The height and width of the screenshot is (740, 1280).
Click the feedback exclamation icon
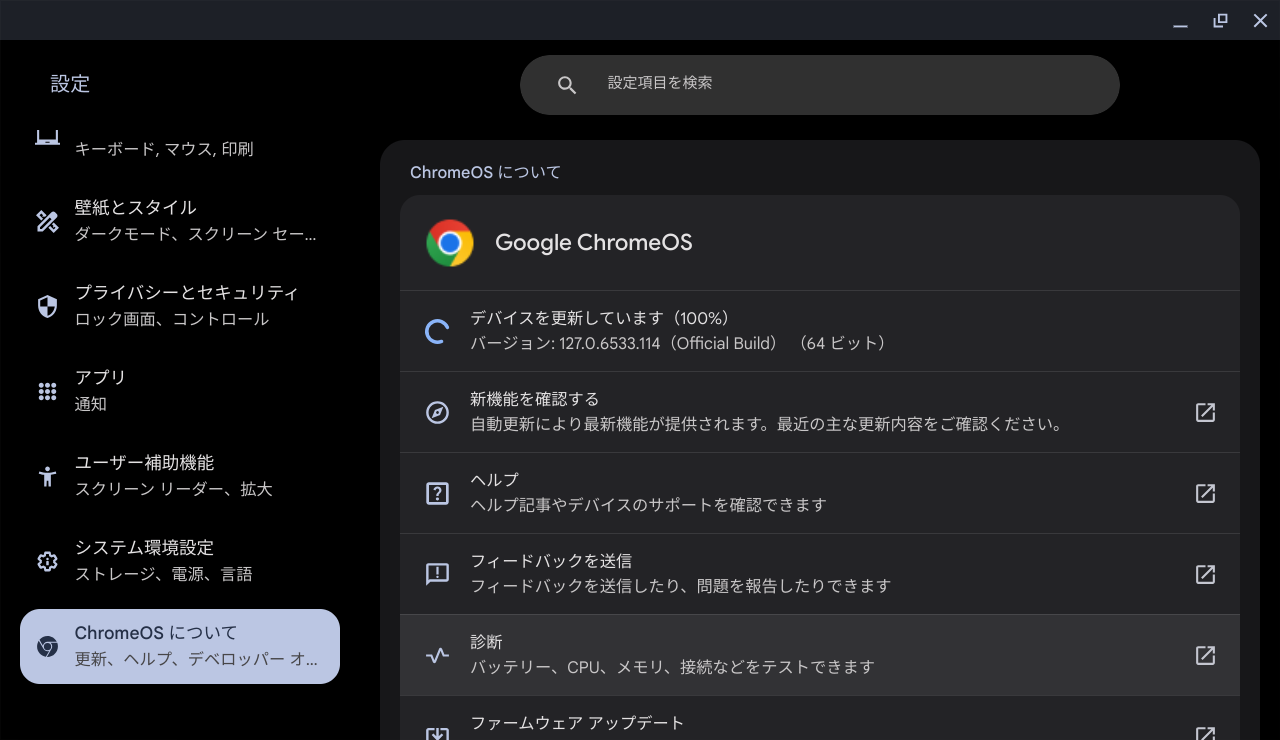(x=437, y=574)
